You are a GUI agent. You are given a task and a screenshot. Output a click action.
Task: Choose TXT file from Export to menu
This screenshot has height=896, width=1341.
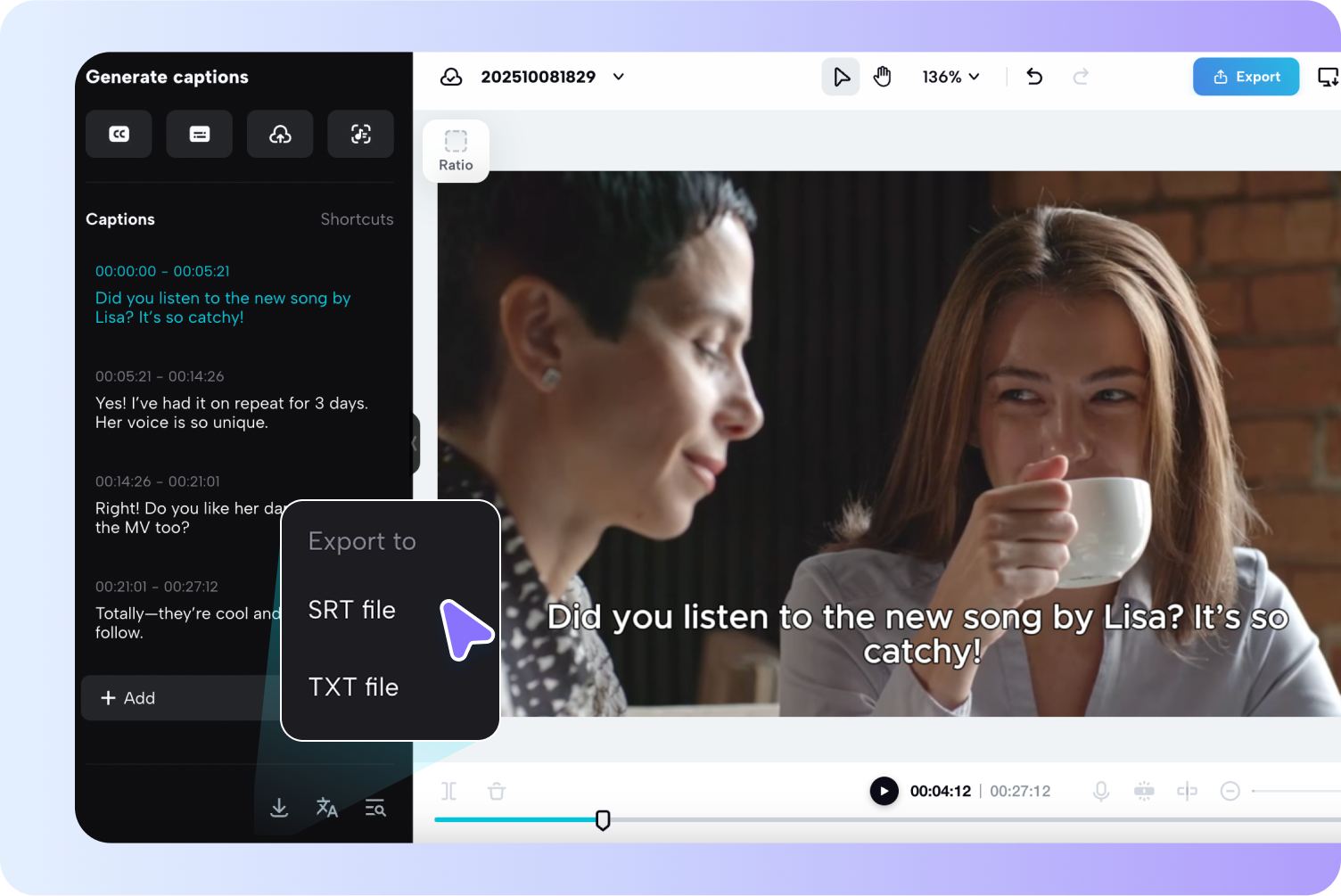pos(353,687)
